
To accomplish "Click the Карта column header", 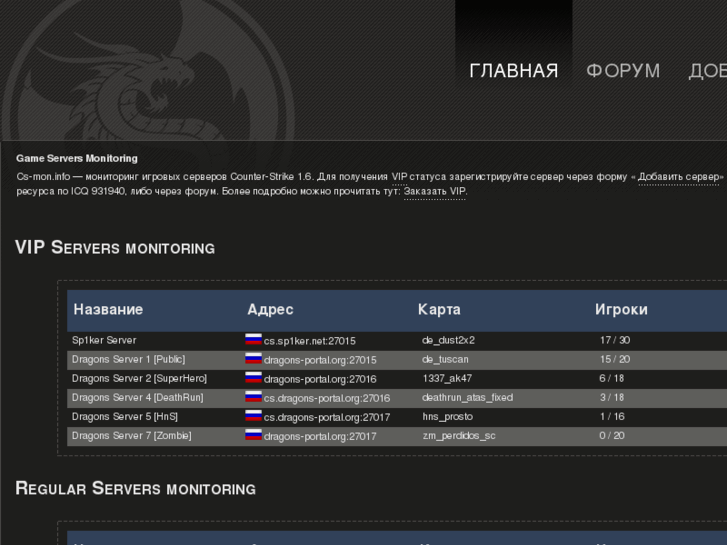I will [x=439, y=309].
